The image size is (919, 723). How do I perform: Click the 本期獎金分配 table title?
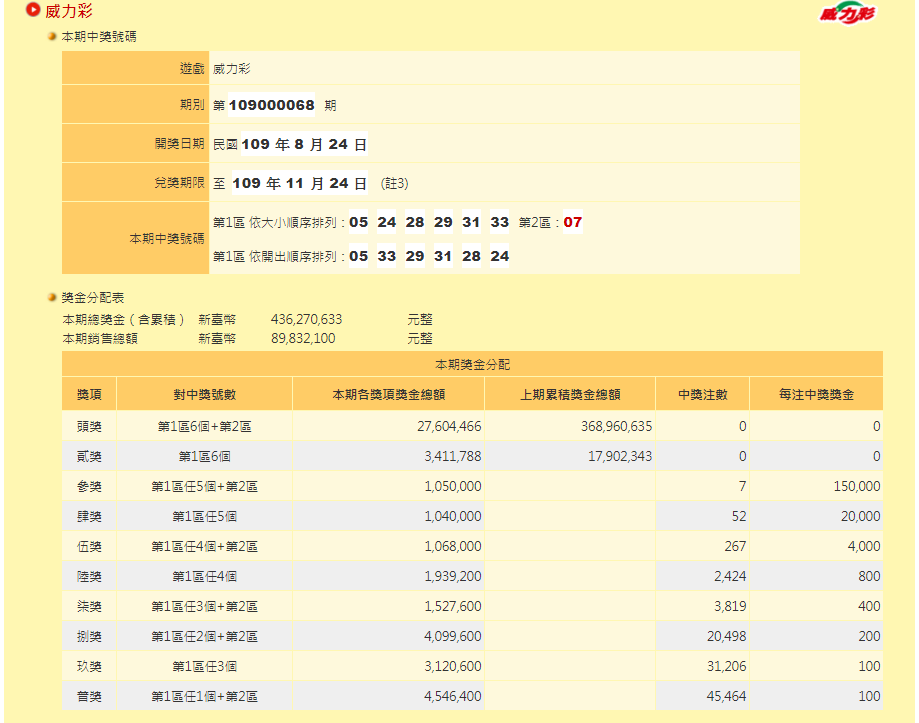(x=472, y=364)
